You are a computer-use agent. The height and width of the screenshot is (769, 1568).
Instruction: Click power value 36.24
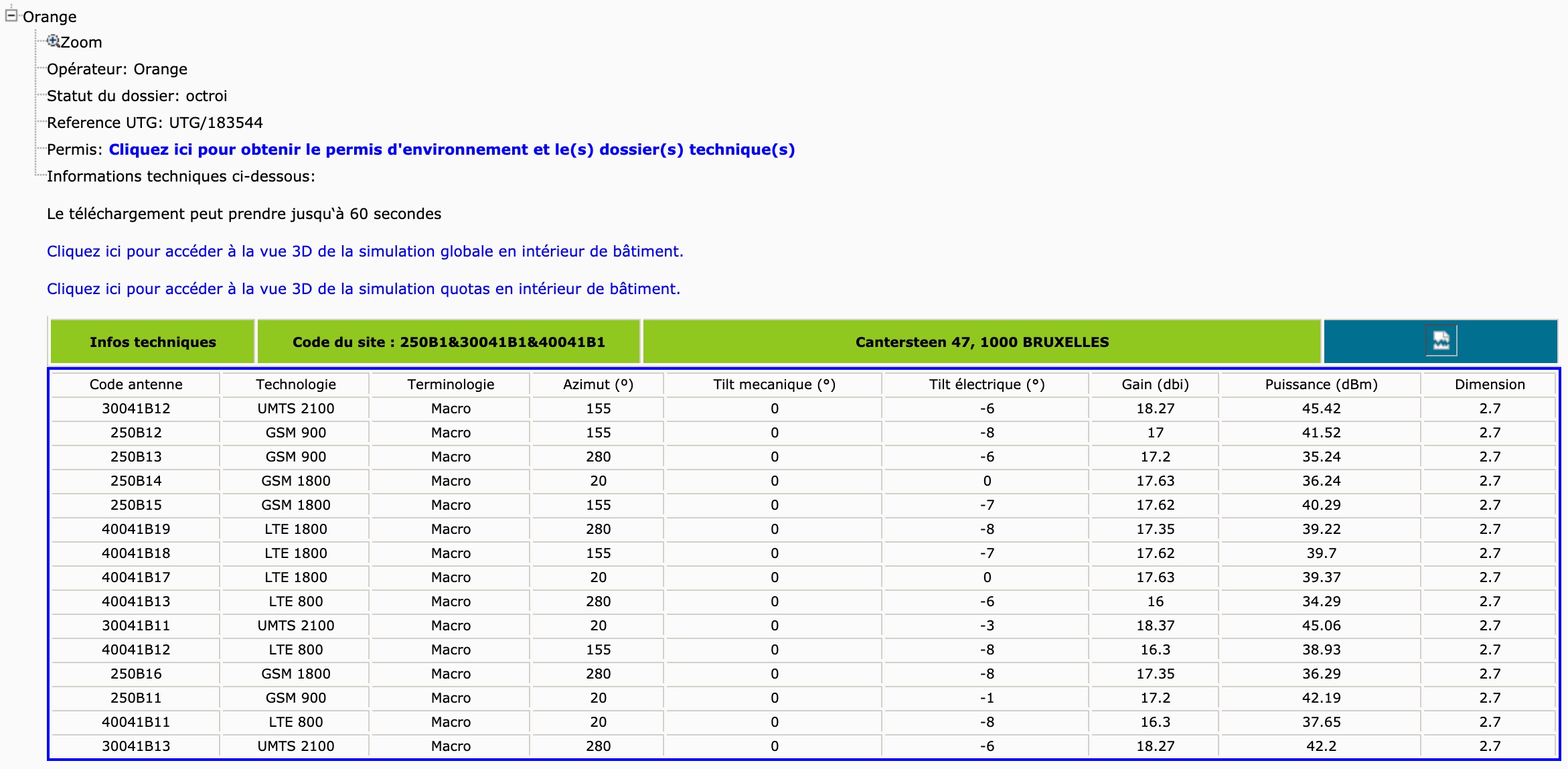click(x=1321, y=481)
